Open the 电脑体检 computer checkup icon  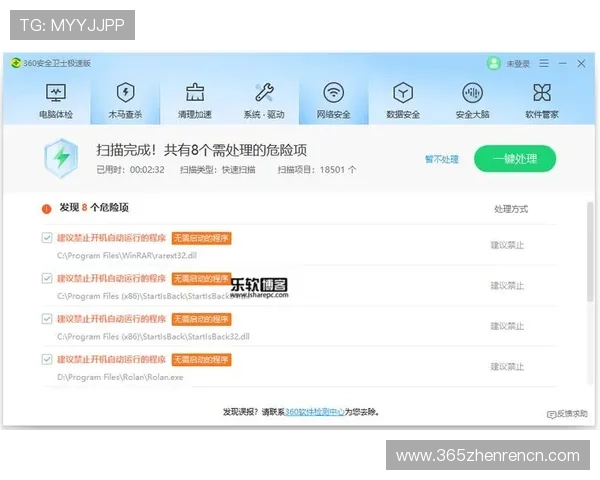[x=56, y=93]
